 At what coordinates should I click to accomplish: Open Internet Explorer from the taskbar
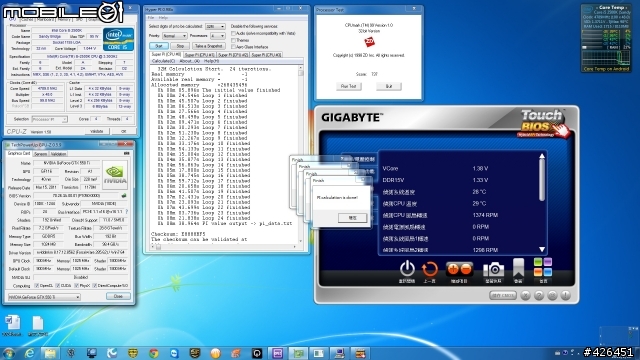[x=29, y=353]
